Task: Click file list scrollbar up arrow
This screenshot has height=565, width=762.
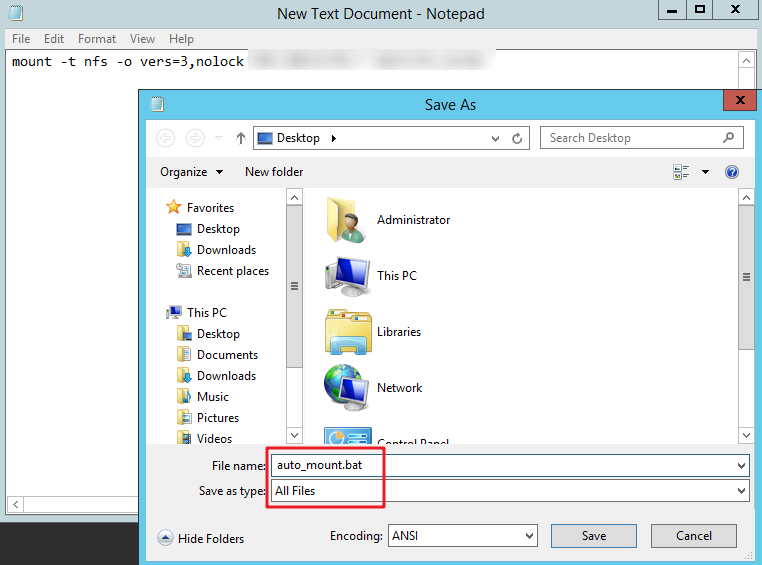Action: (746, 197)
